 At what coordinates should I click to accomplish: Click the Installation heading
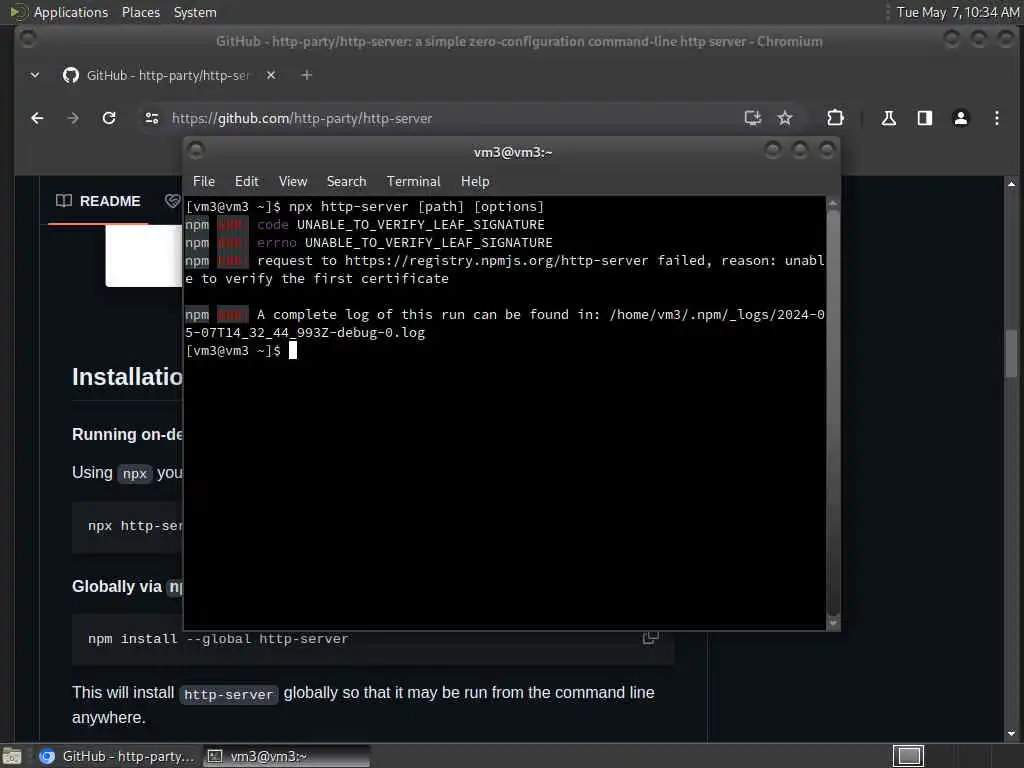(x=127, y=377)
